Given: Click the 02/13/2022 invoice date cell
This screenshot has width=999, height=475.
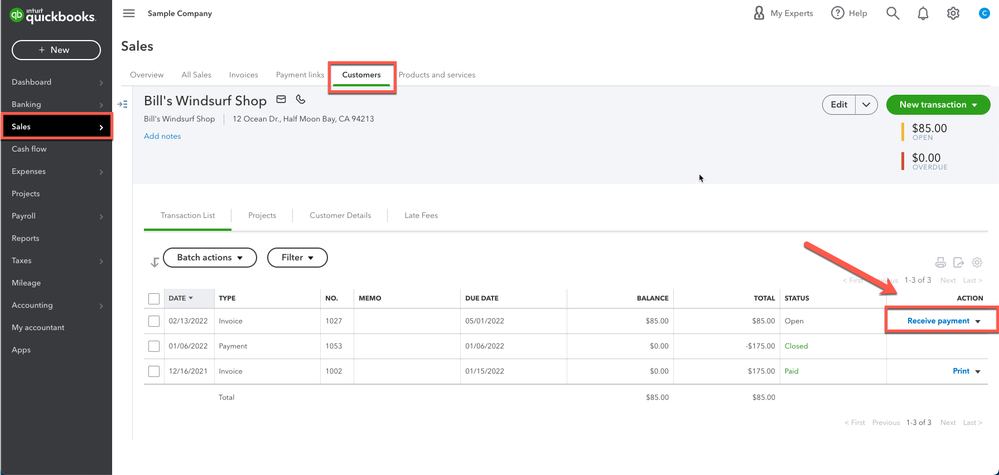Looking at the screenshot, I should pyautogui.click(x=188, y=322).
